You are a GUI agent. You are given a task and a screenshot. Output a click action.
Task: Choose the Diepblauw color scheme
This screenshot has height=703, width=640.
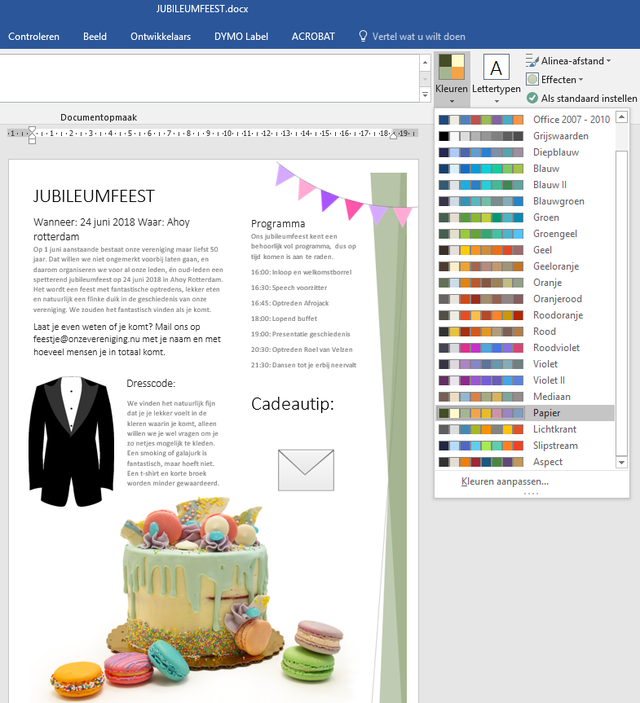coord(525,152)
